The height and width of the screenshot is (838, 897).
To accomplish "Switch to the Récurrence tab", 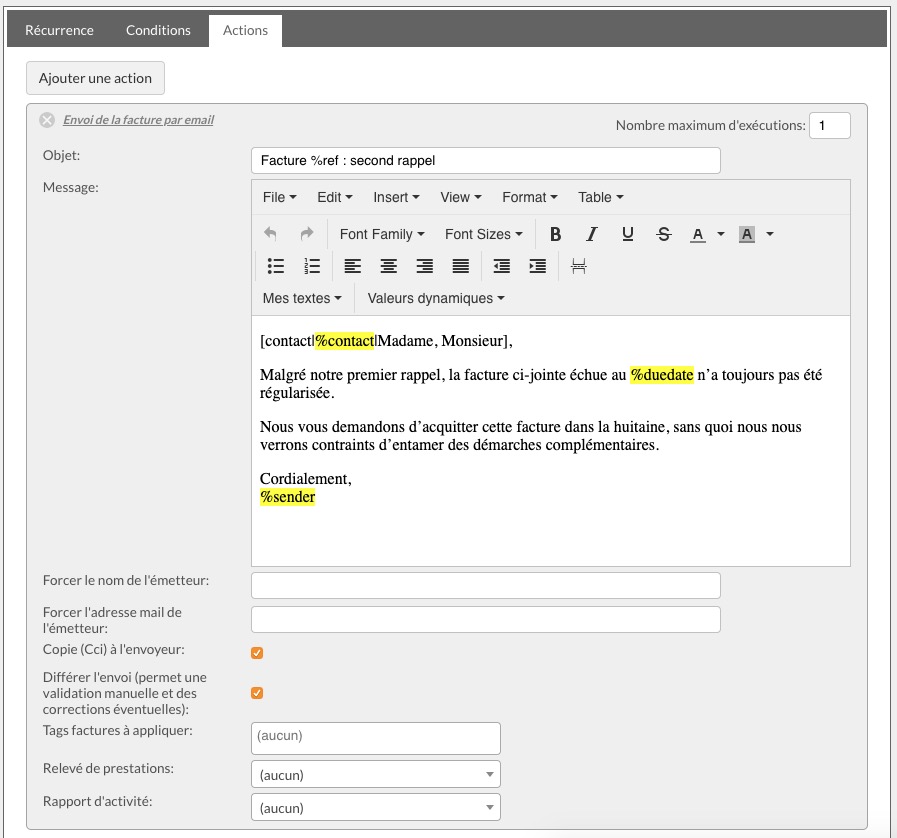I will [59, 30].
